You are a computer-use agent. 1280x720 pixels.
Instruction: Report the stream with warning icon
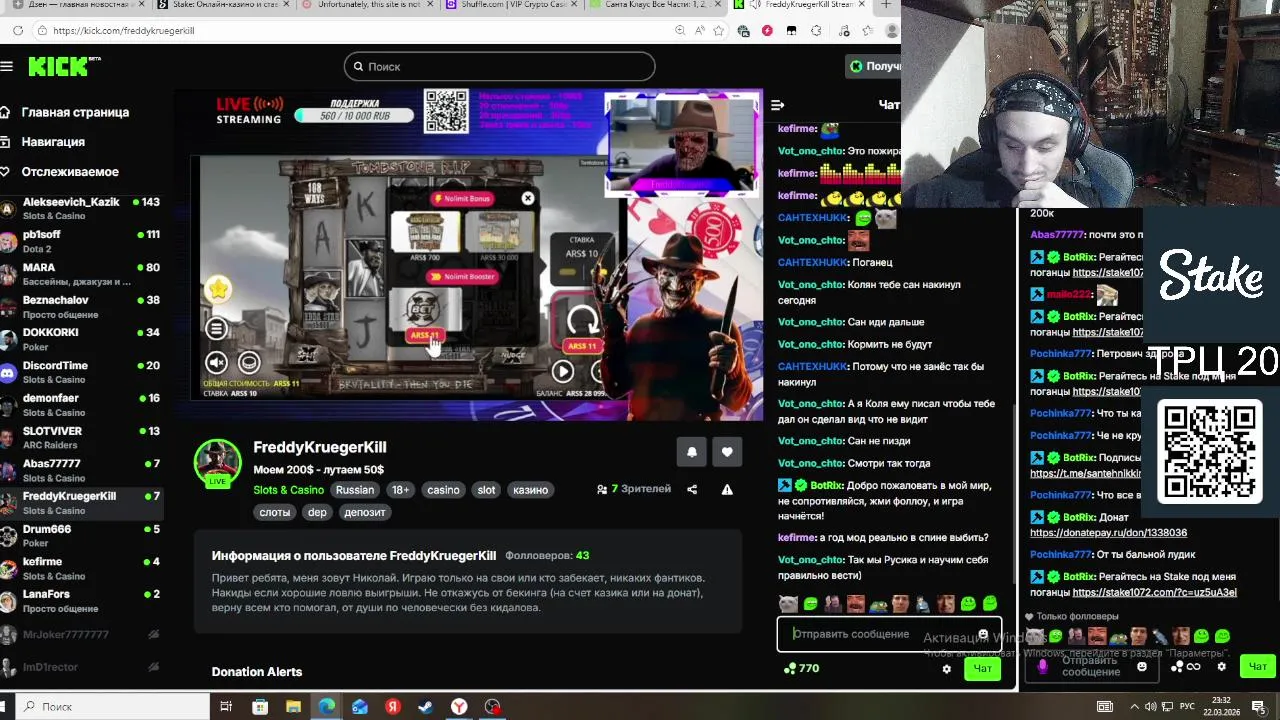point(727,489)
